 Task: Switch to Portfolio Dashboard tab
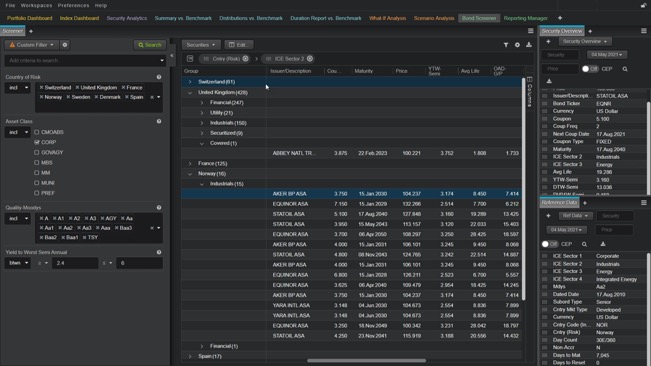click(29, 18)
